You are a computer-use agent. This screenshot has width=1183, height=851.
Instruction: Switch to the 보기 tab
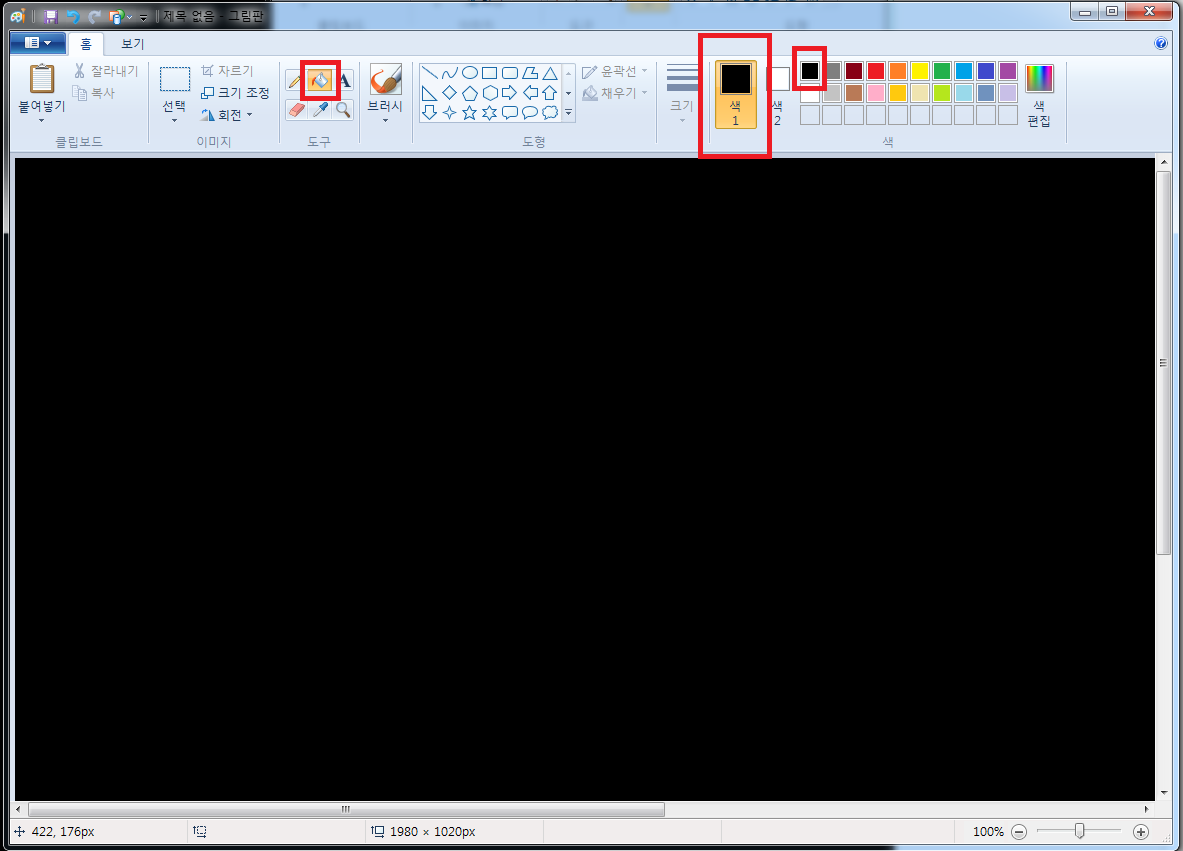(x=133, y=44)
